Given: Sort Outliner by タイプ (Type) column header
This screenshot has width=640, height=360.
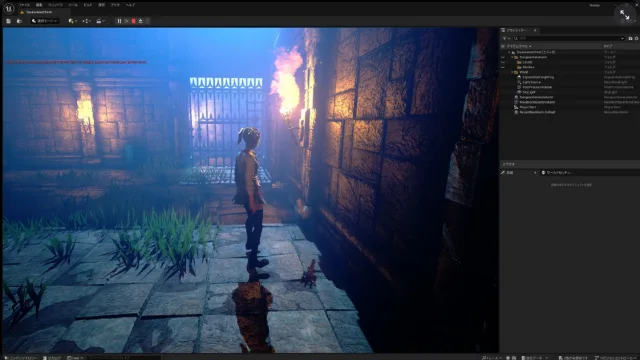Looking at the screenshot, I should click(608, 46).
